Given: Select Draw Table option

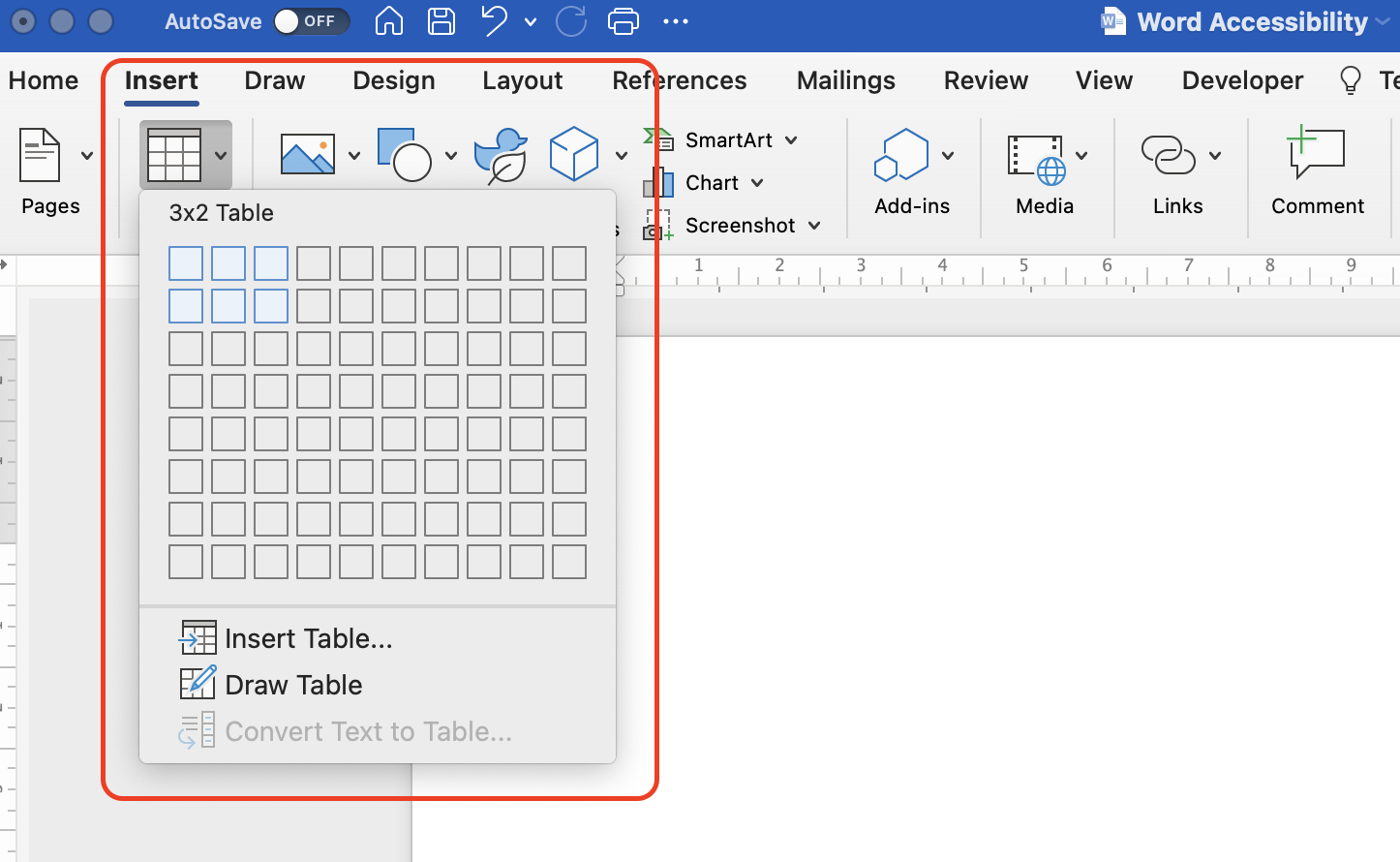Looking at the screenshot, I should [291, 684].
